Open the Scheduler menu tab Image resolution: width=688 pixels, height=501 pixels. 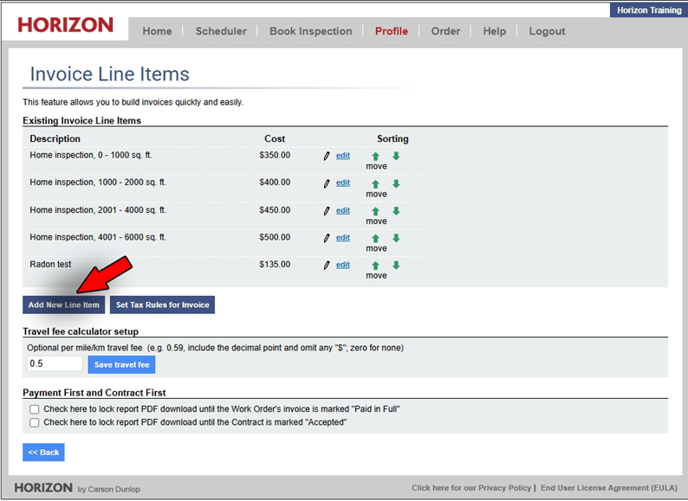[x=221, y=31]
